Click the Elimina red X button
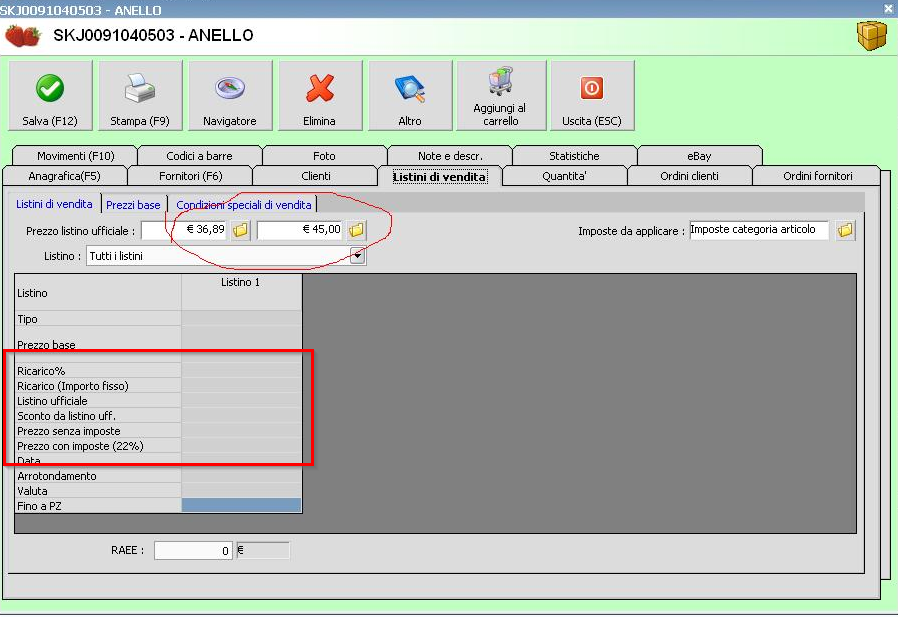 320,96
